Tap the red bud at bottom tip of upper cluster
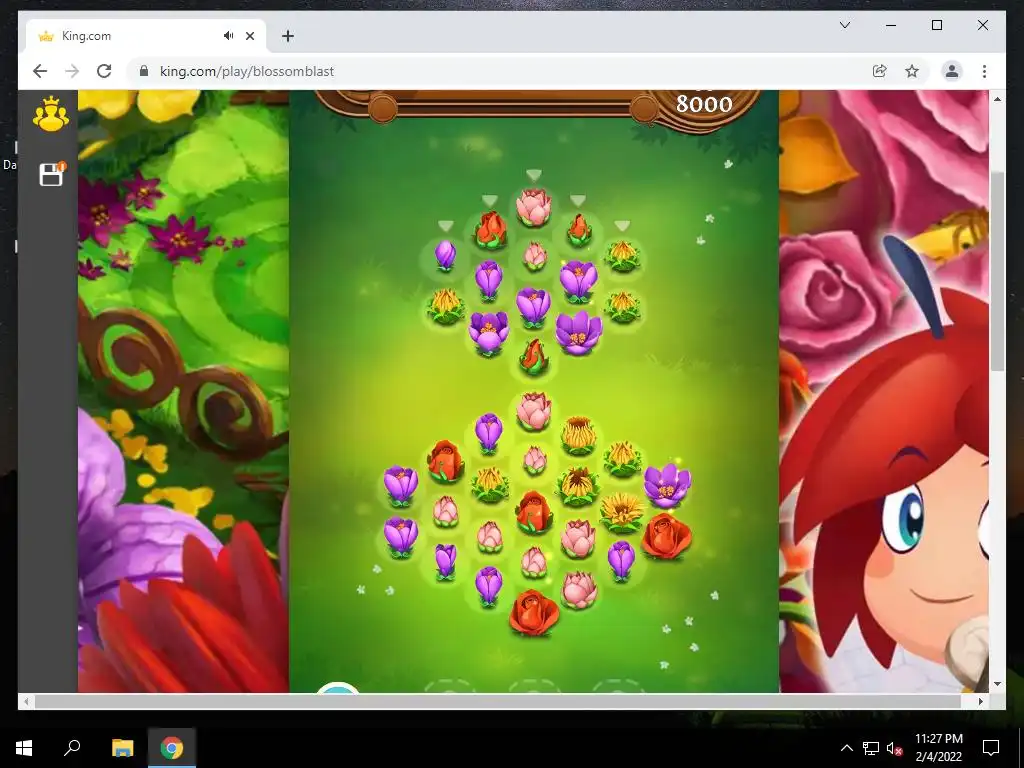 click(x=534, y=357)
